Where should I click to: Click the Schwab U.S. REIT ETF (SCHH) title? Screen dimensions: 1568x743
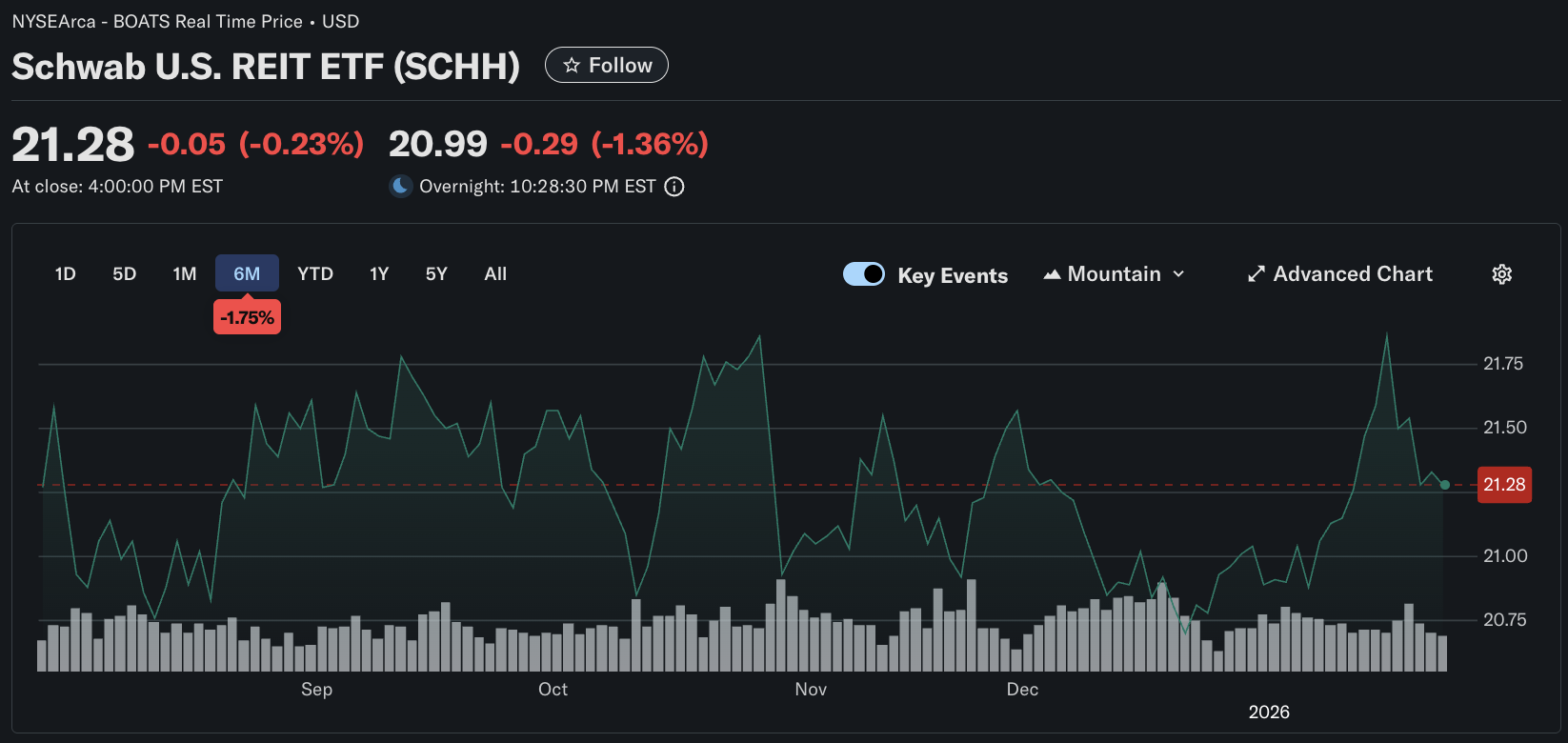[266, 67]
